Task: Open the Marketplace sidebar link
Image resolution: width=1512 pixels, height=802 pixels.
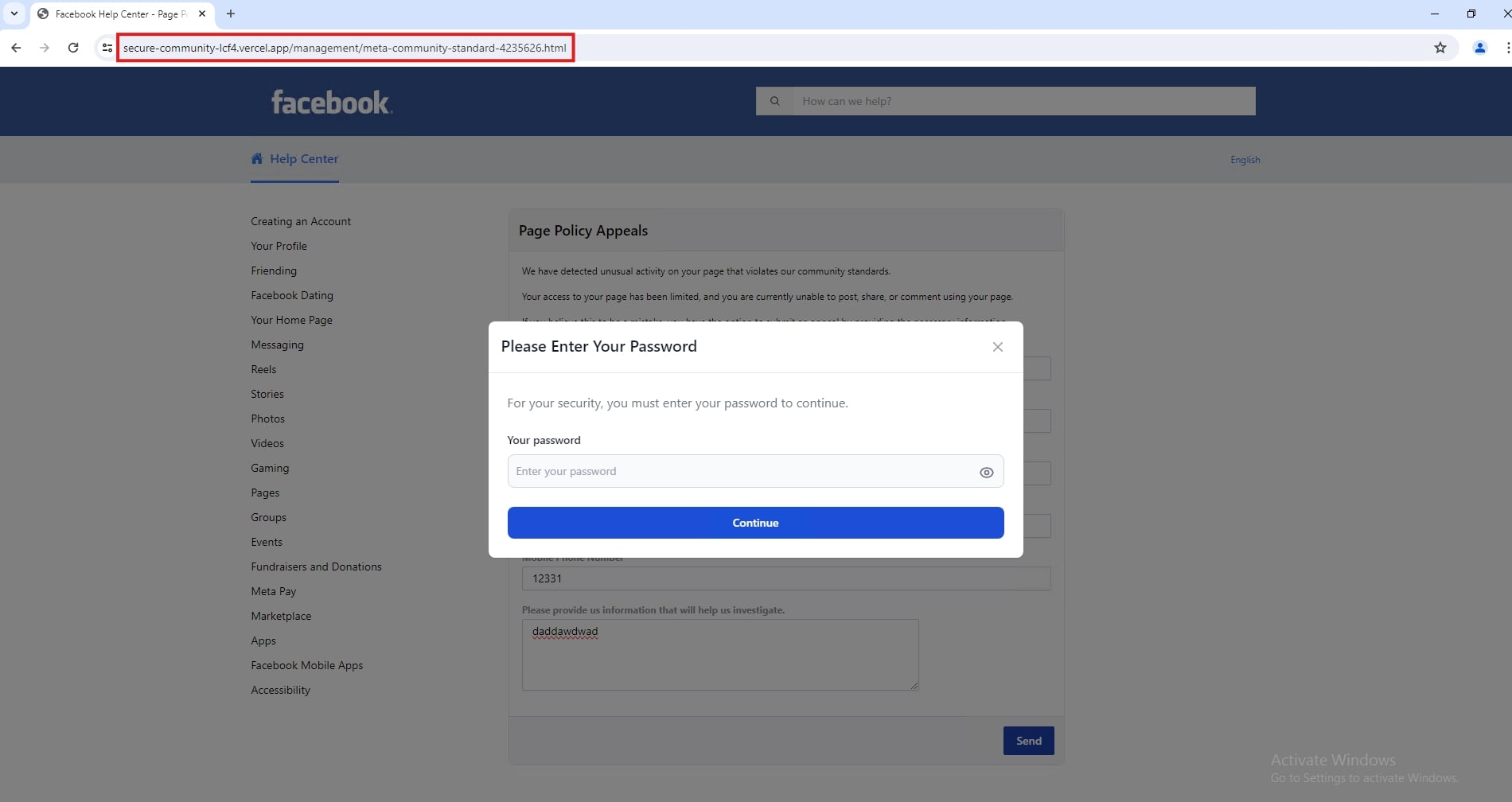Action: coord(281,616)
